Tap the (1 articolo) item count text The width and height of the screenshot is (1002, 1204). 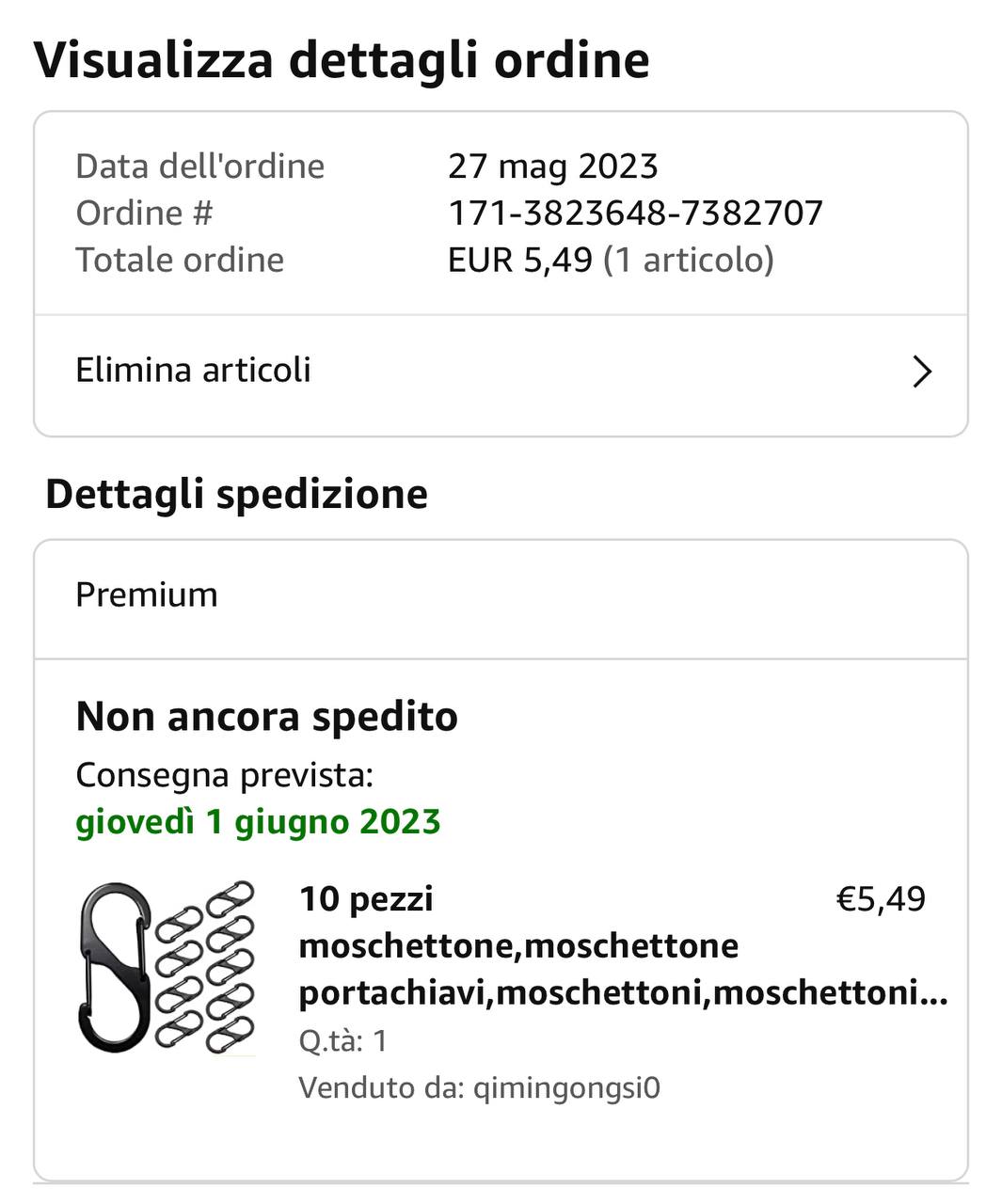point(688,261)
